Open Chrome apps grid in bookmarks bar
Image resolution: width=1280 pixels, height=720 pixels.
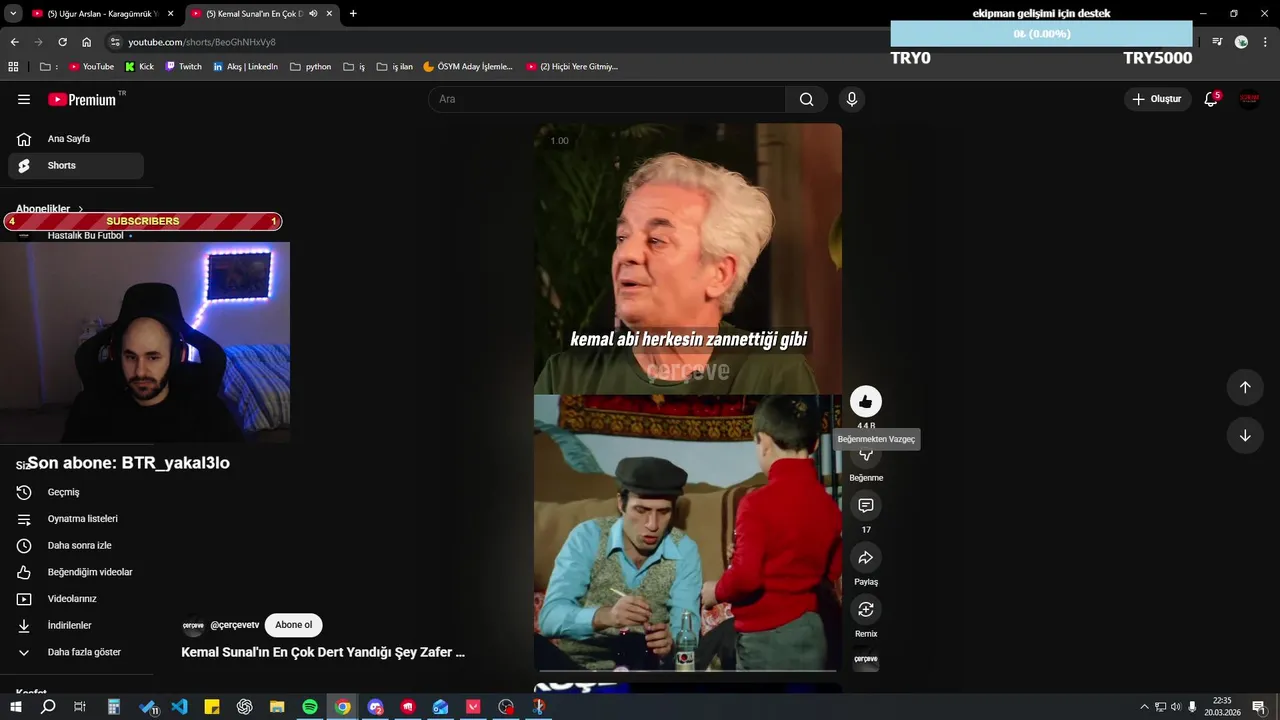pyautogui.click(x=13, y=67)
